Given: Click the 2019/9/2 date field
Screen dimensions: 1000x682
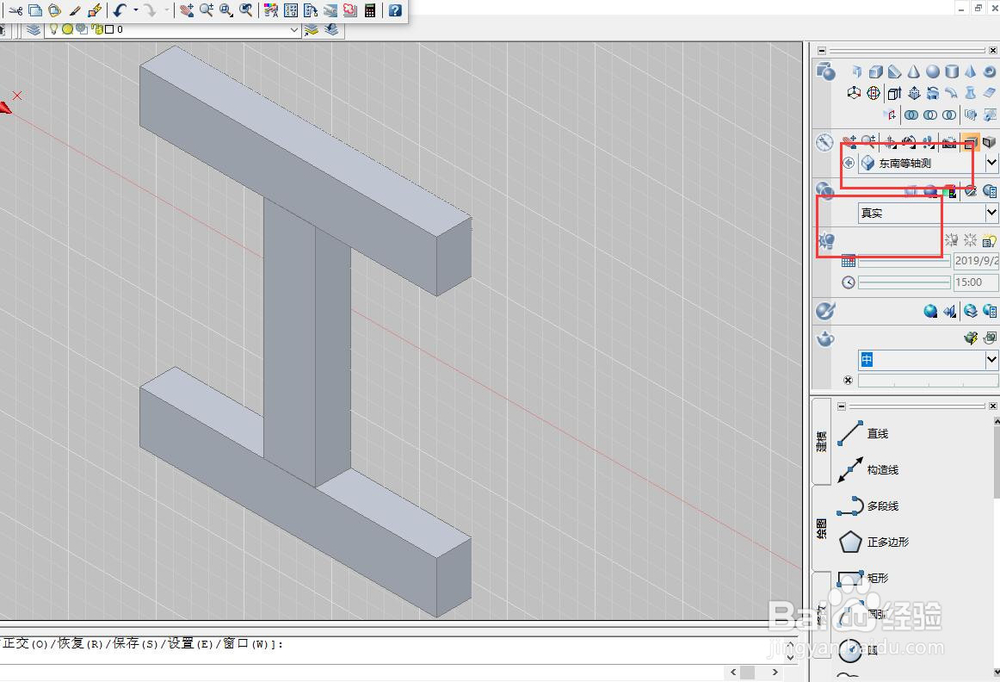Looking at the screenshot, I should (976, 261).
